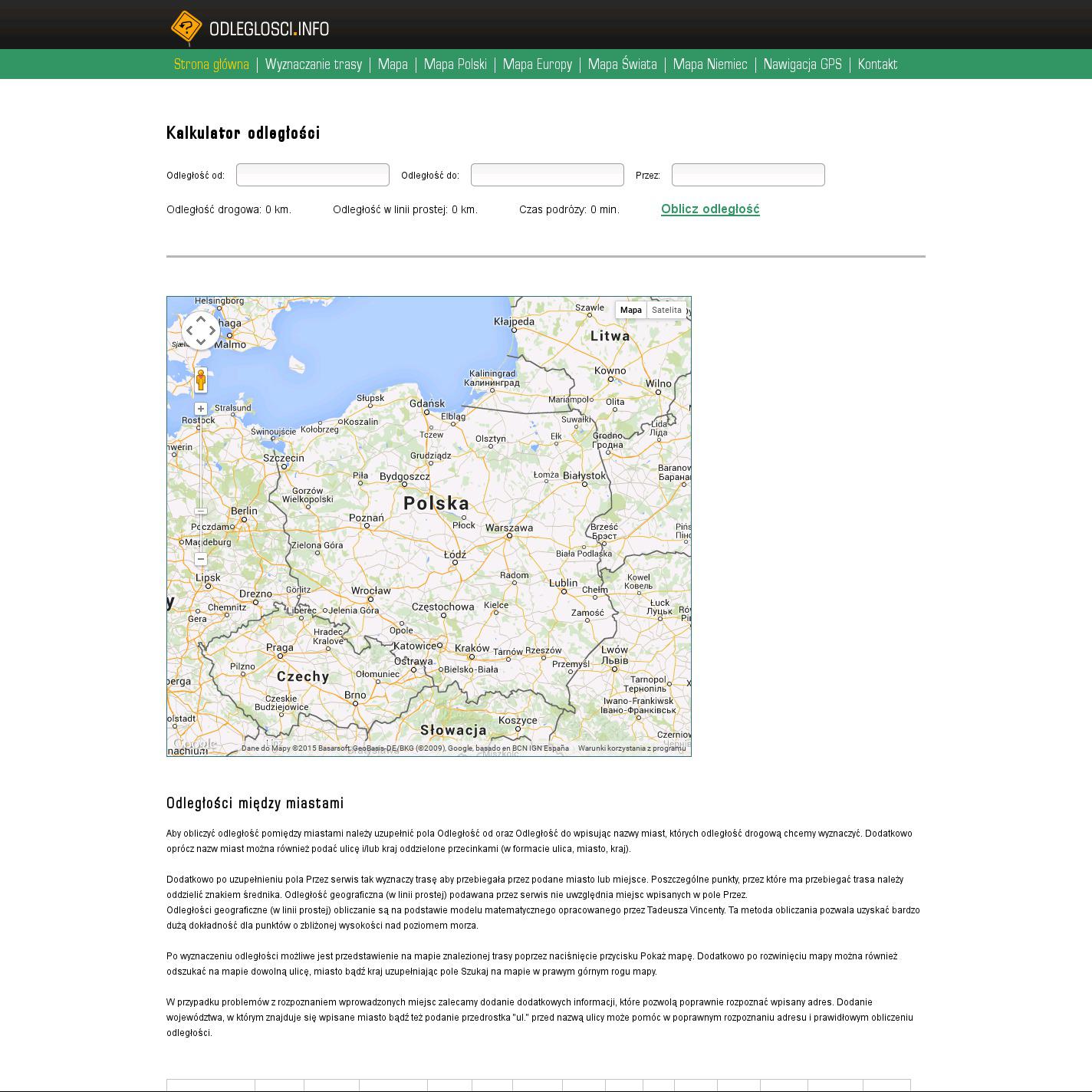Click the Oblicz odległość link

710,209
